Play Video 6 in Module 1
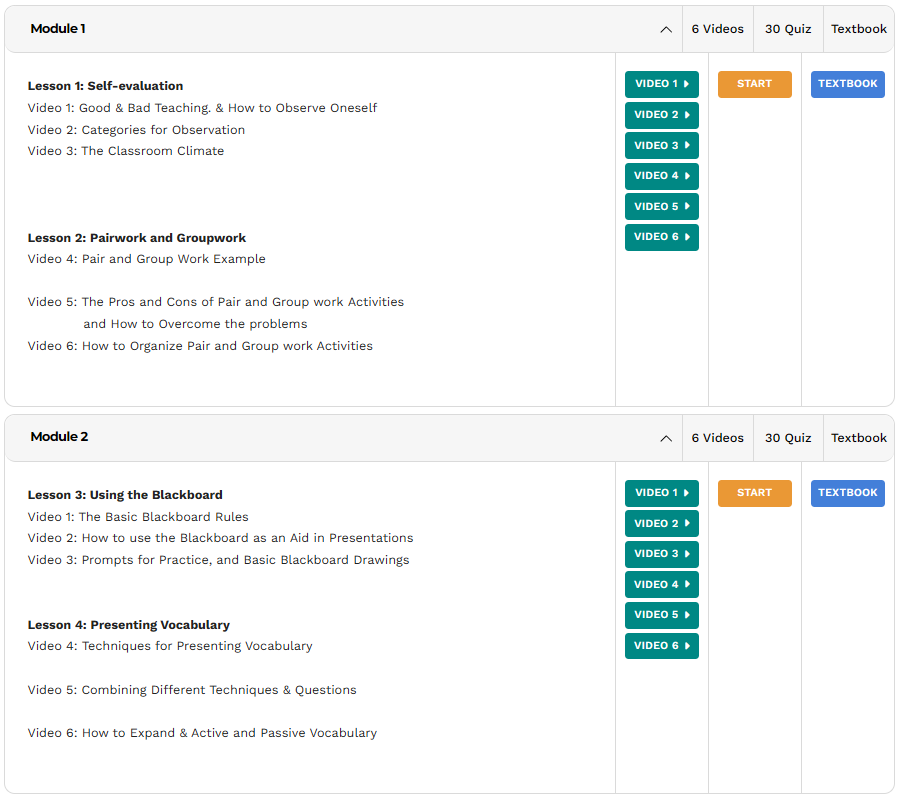 [x=661, y=237]
